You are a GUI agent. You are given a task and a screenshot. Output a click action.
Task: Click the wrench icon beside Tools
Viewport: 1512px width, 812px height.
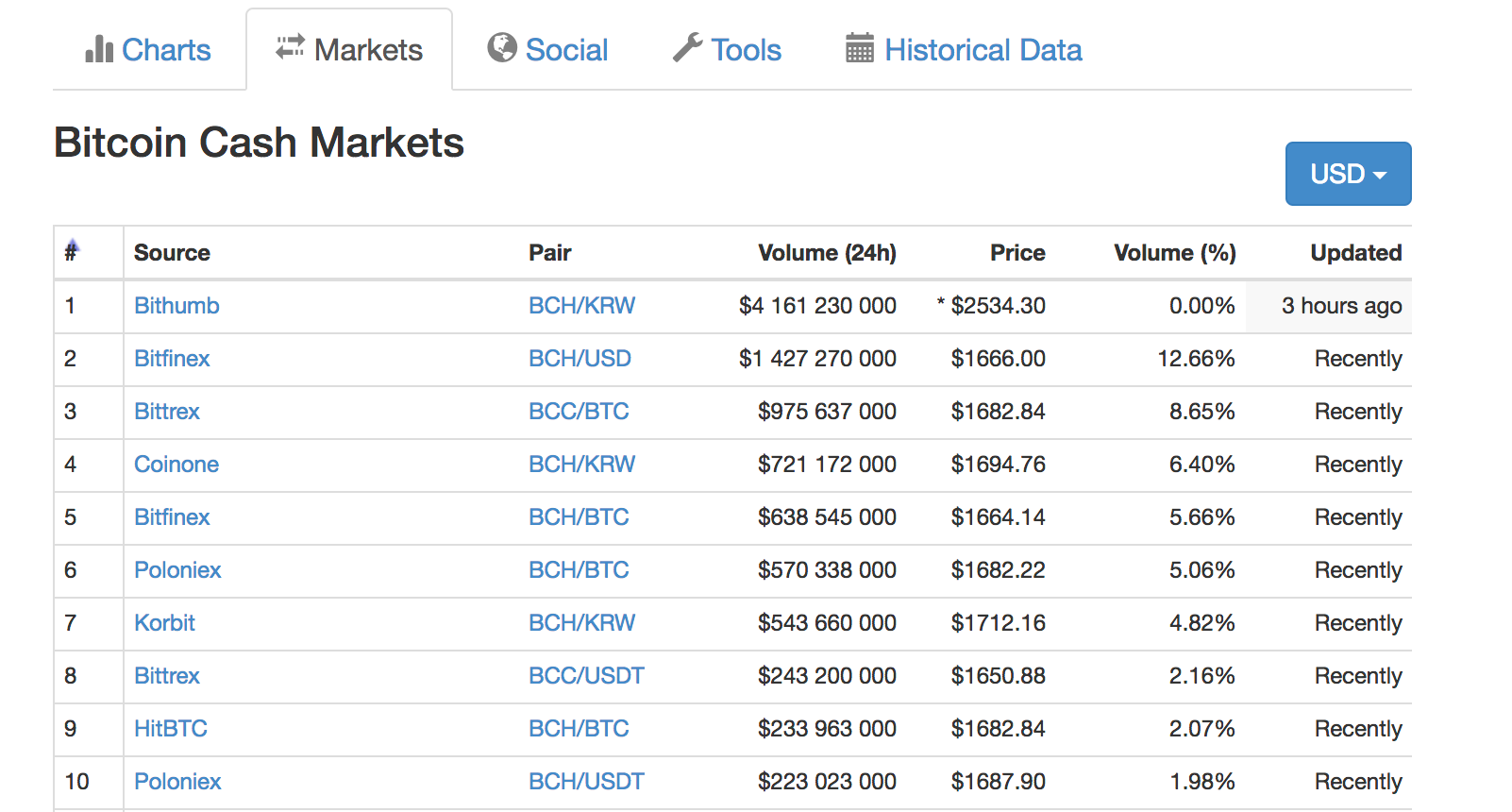click(688, 47)
